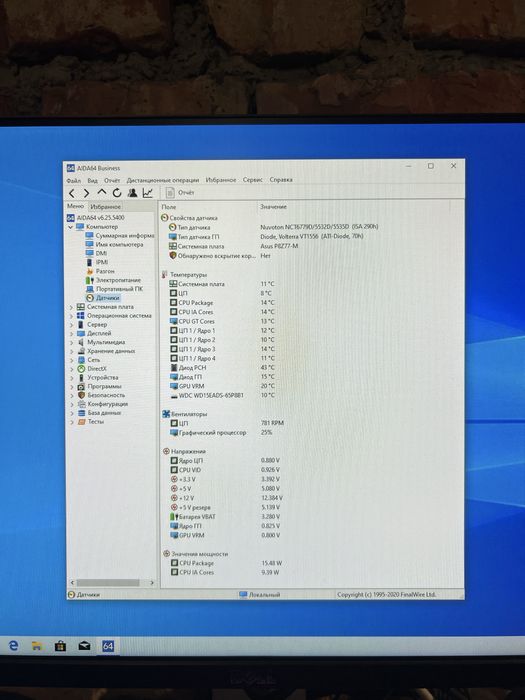Select the Электропитание tree item
Image resolution: width=525 pixels, height=700 pixels.
pyautogui.click(x=113, y=280)
